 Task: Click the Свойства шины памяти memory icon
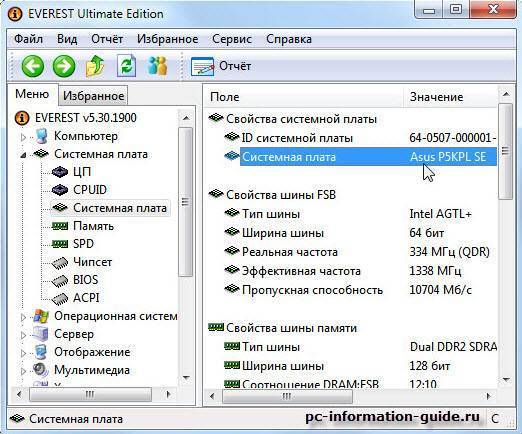(216, 328)
